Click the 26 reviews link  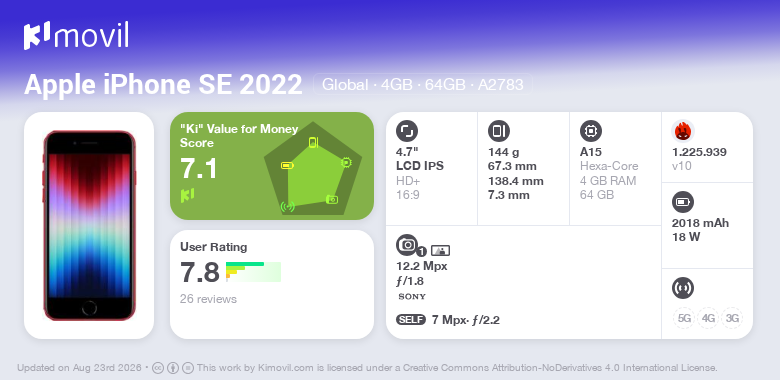click(x=208, y=299)
